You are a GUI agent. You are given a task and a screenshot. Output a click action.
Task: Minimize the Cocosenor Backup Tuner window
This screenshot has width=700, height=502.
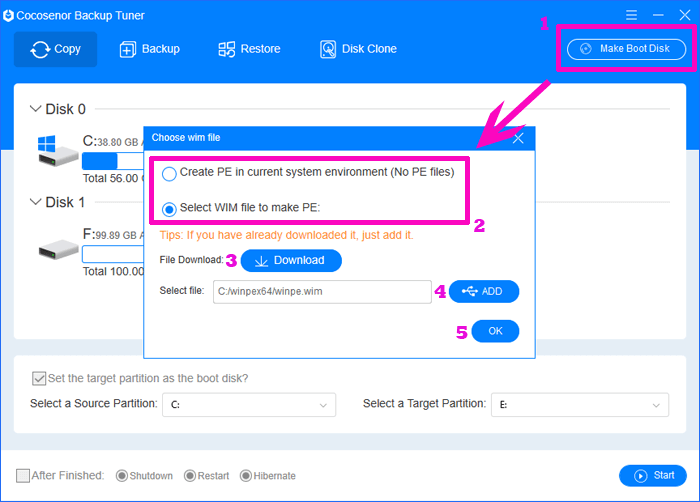[x=658, y=15]
